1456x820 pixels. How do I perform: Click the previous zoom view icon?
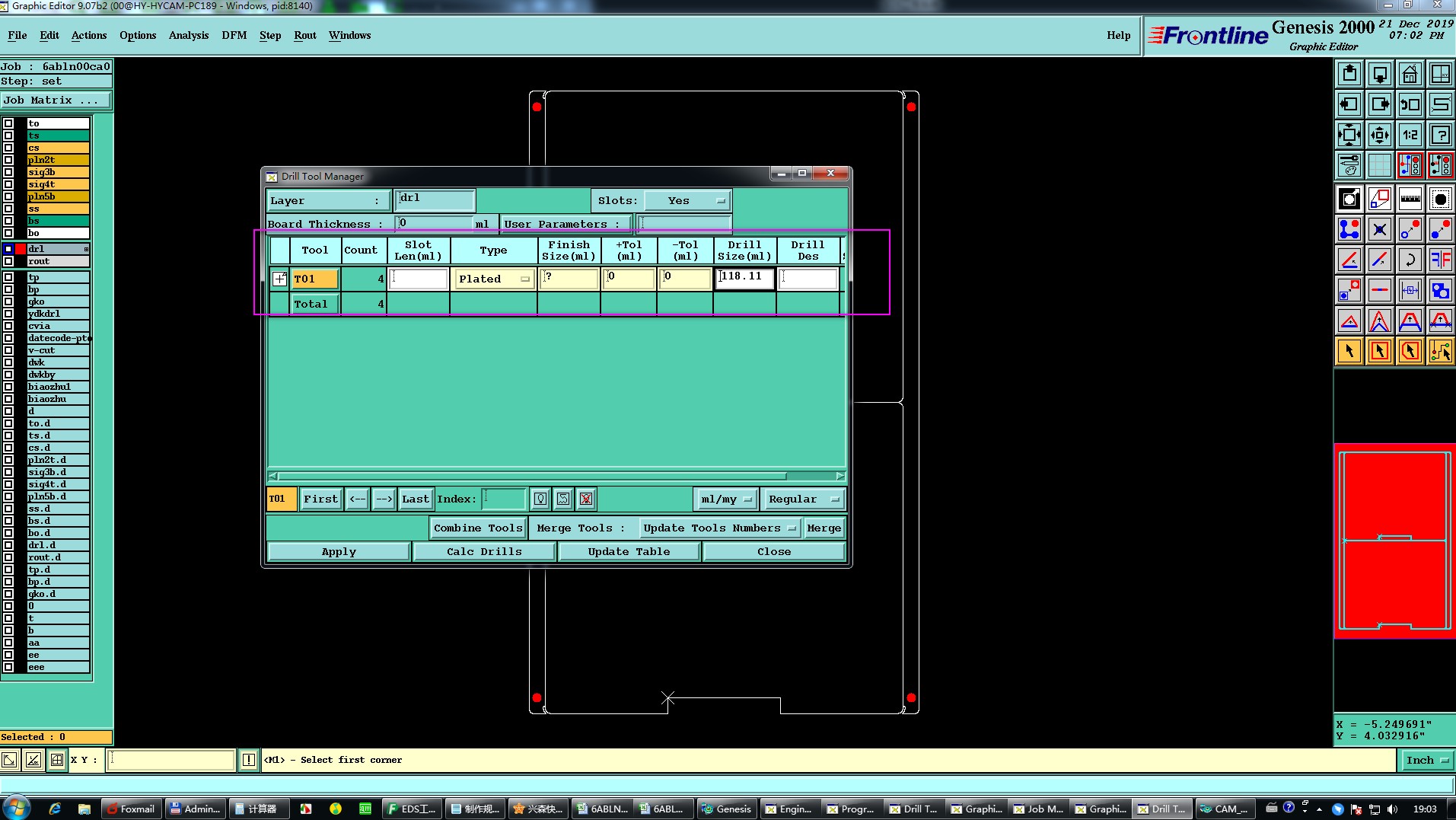1410,104
